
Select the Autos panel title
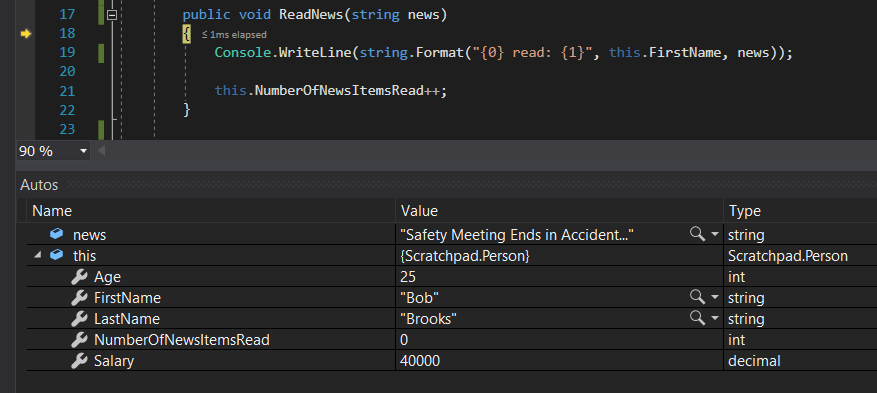(x=39, y=185)
